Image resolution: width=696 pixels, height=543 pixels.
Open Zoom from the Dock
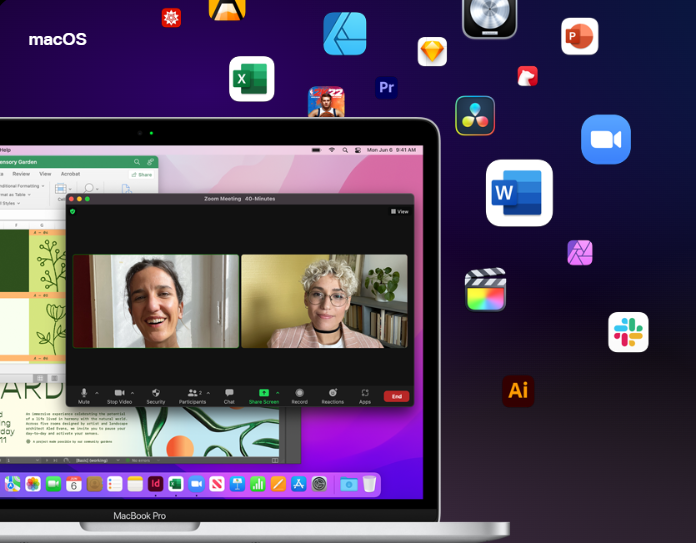point(196,484)
